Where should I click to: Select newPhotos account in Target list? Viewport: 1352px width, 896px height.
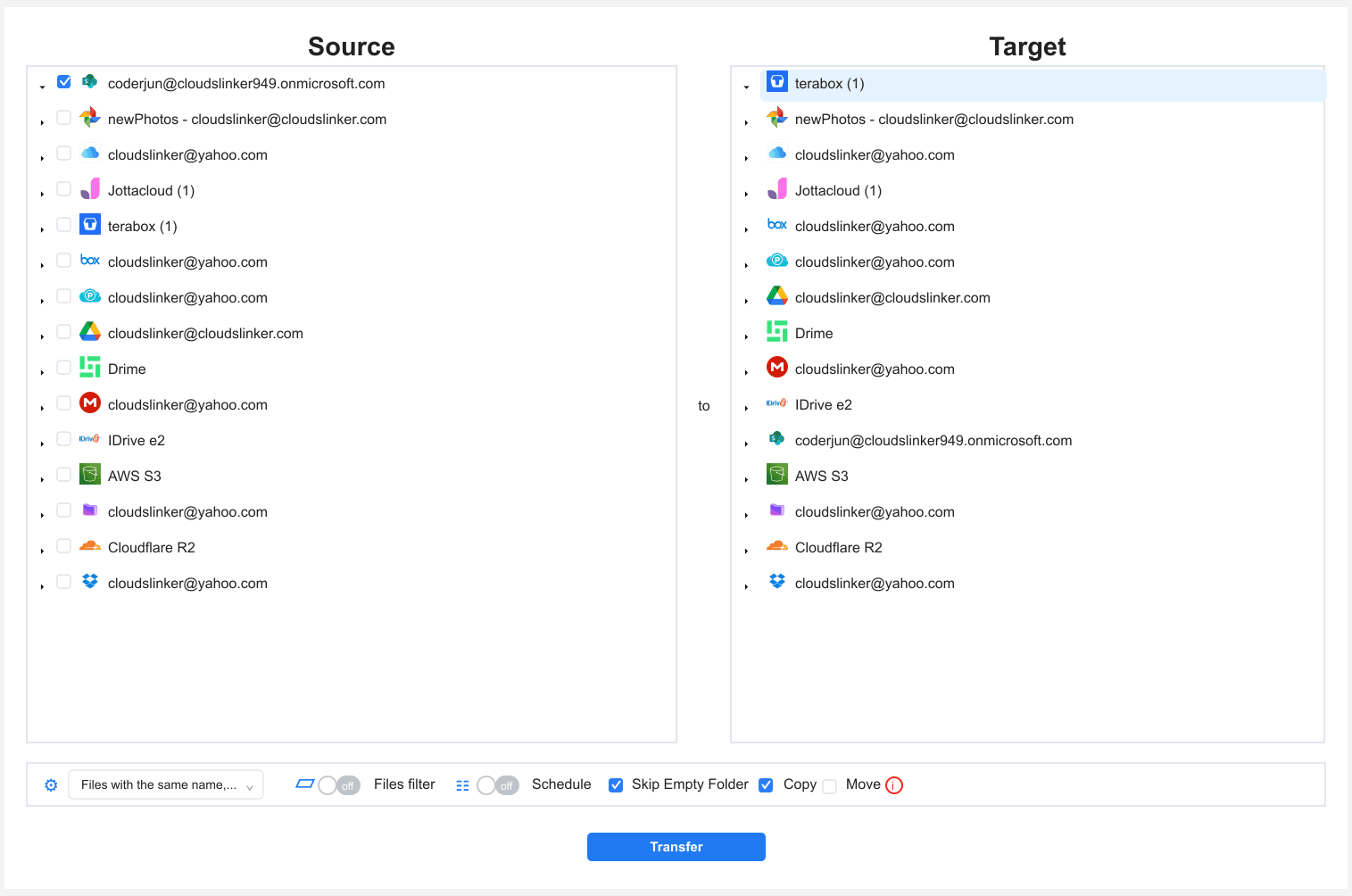click(x=934, y=120)
